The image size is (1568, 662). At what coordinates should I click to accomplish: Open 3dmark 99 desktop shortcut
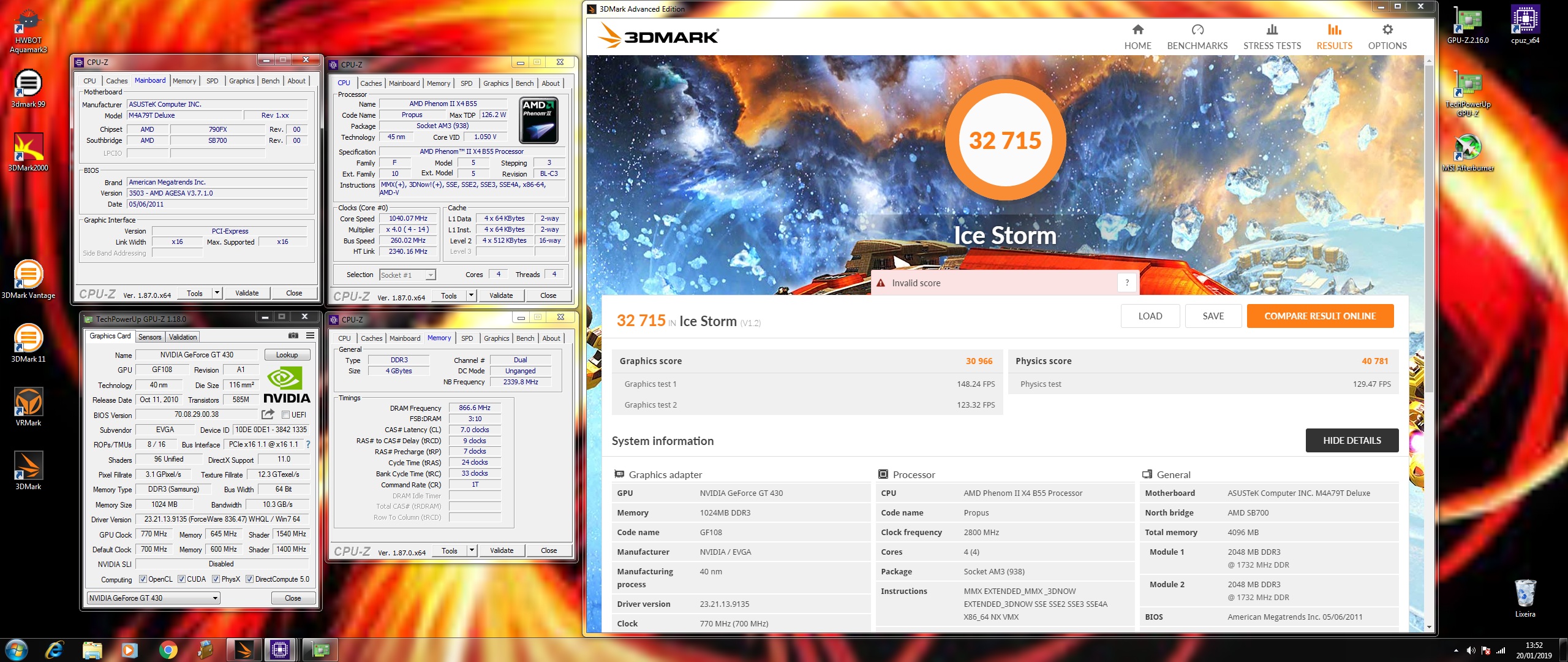(x=28, y=89)
